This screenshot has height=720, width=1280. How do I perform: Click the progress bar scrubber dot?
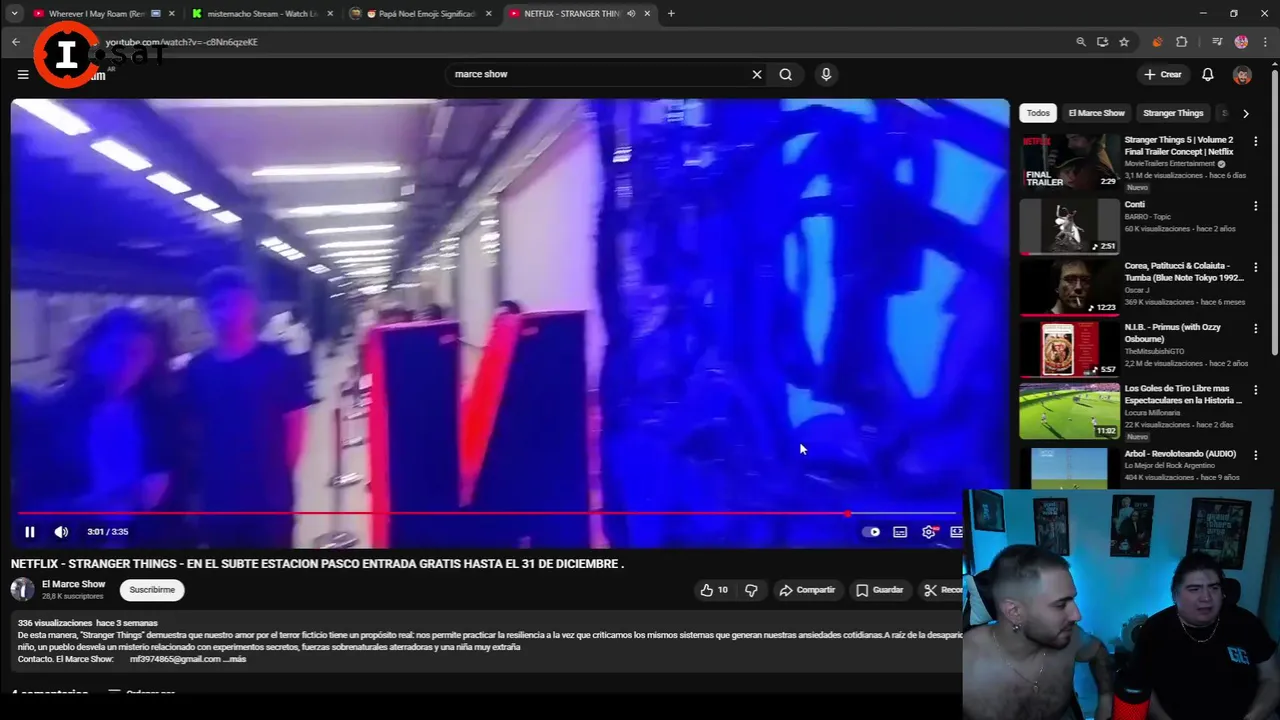tap(848, 514)
